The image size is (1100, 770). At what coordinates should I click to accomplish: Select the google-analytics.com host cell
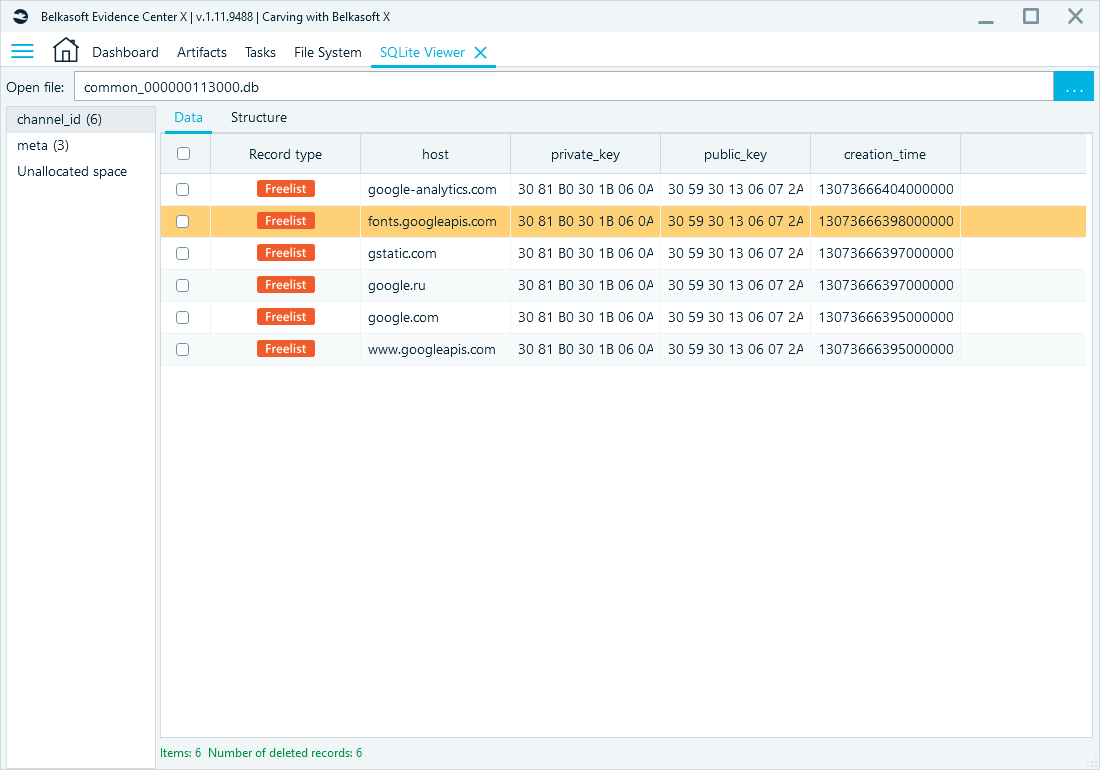click(435, 189)
